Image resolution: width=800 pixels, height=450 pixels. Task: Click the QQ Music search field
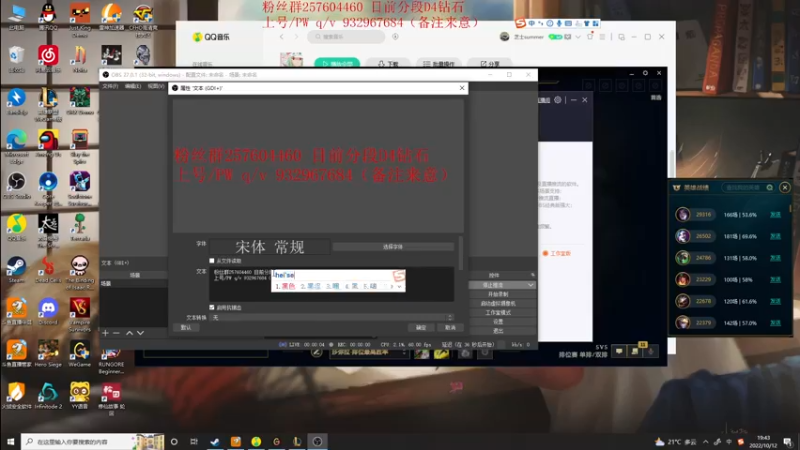click(346, 37)
